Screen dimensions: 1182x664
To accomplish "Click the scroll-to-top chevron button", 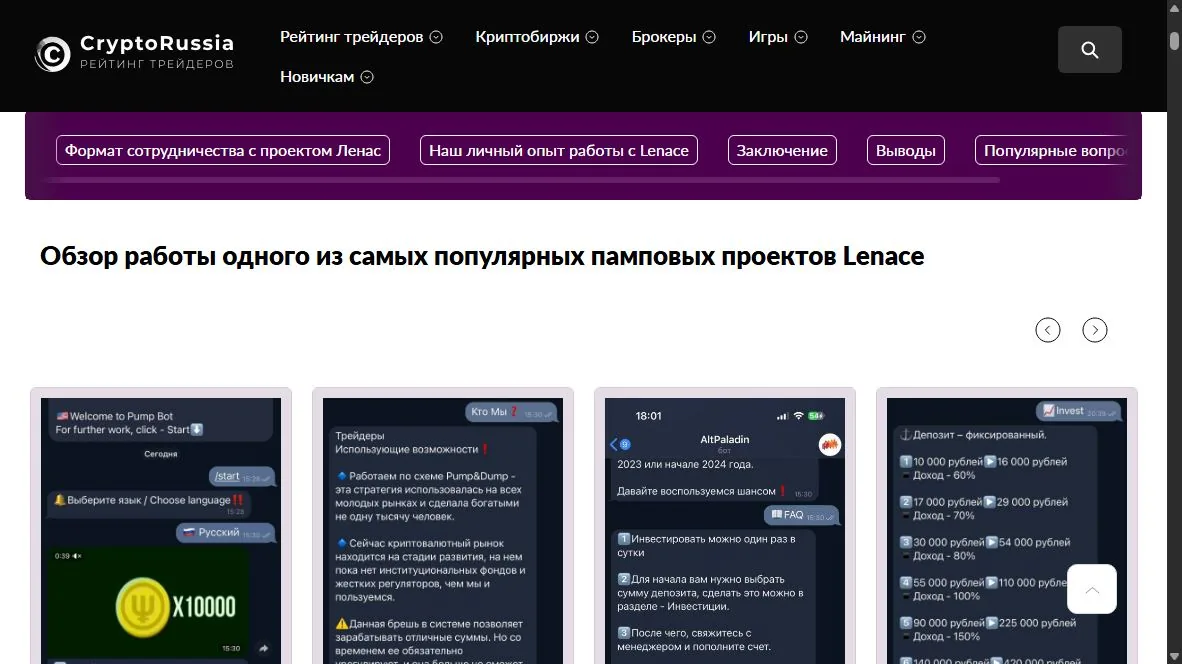I will (1092, 589).
